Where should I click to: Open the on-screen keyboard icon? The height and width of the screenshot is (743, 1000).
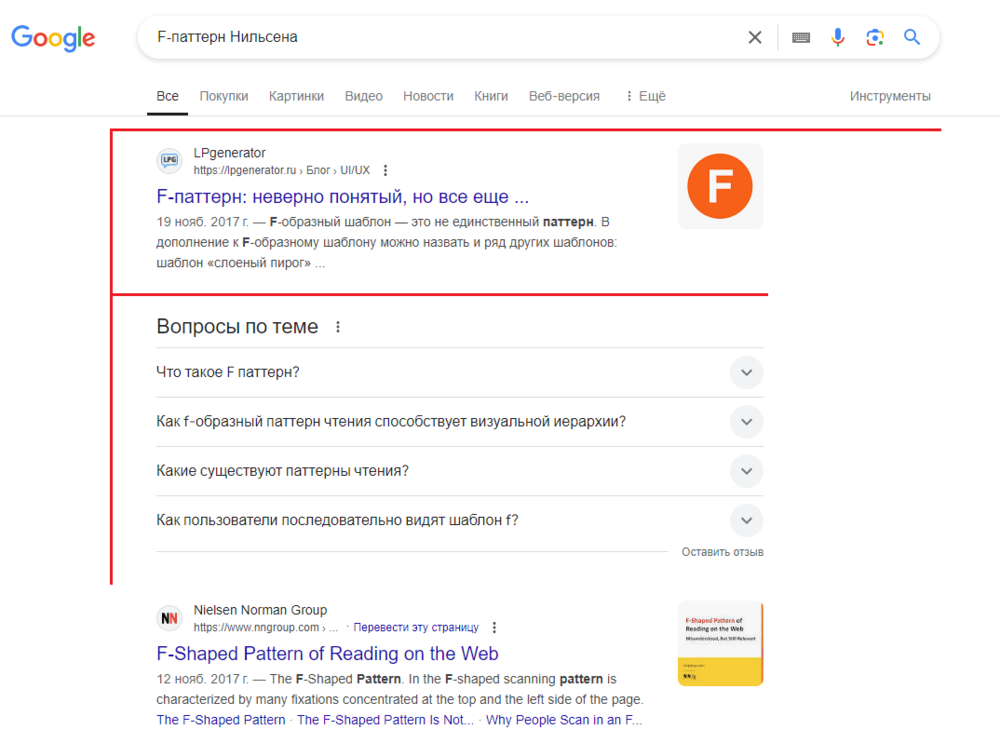[x=801, y=38]
